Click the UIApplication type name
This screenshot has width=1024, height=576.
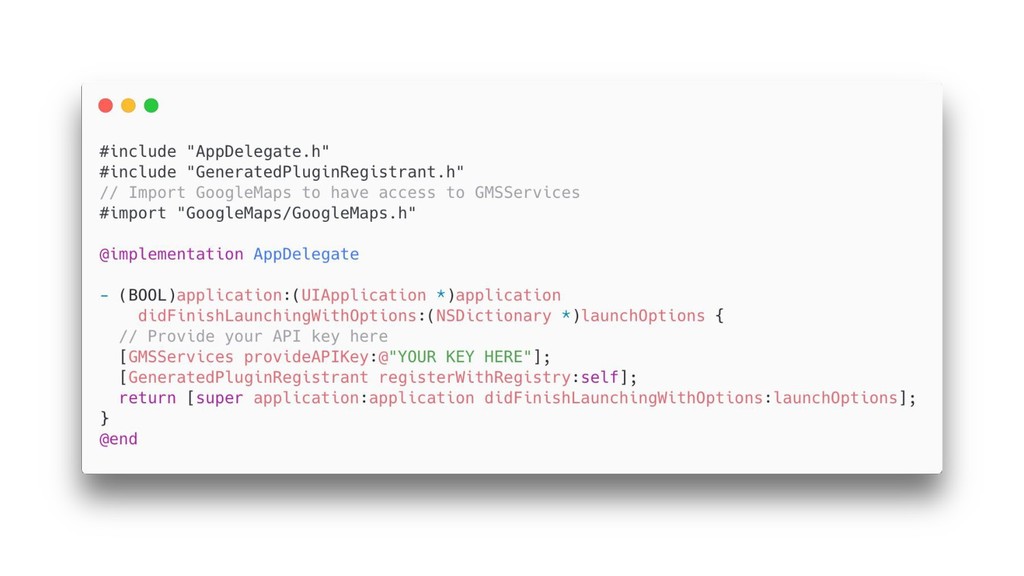click(363, 295)
